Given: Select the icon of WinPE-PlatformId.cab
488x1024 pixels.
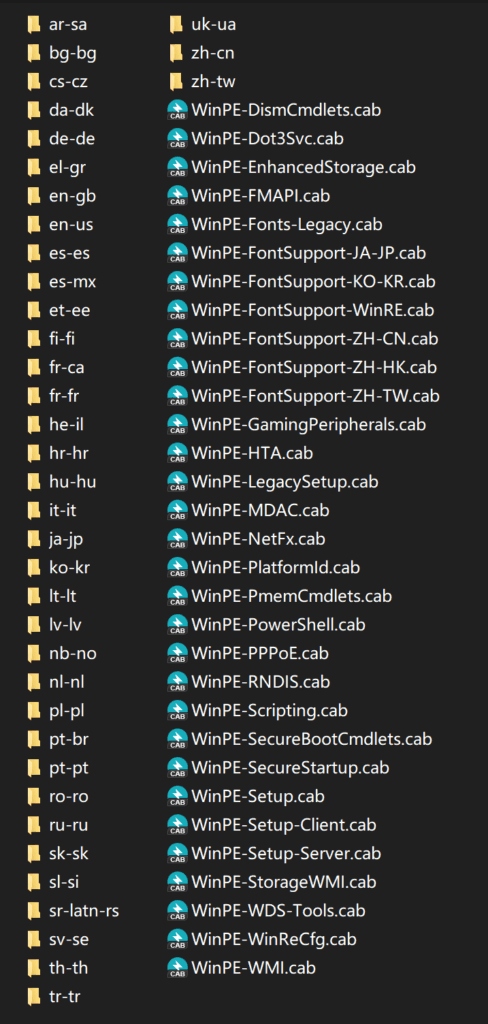Looking at the screenshot, I should coord(177,568).
